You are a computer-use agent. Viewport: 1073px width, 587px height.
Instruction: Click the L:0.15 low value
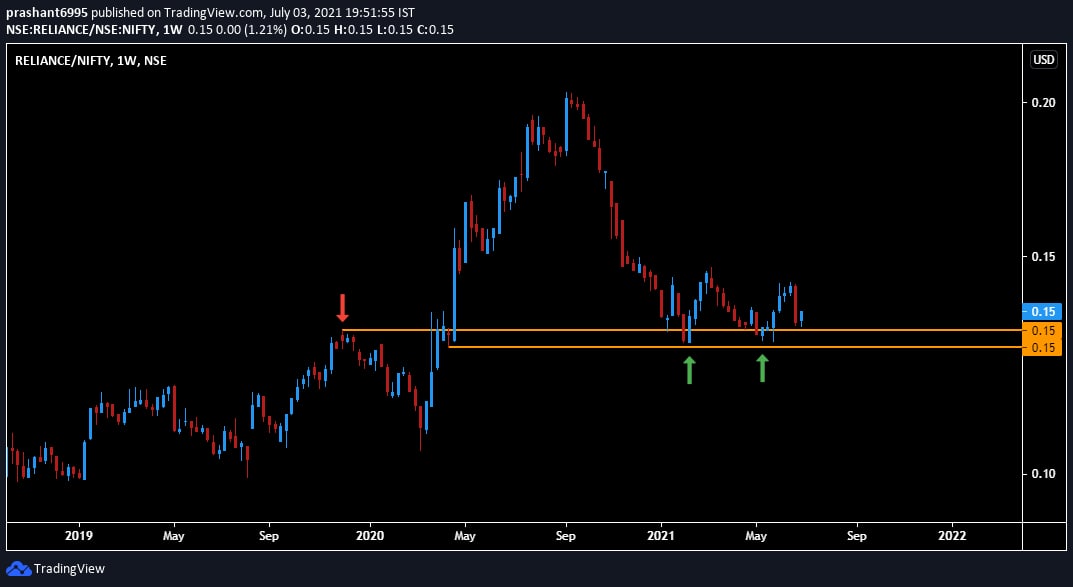[395, 29]
